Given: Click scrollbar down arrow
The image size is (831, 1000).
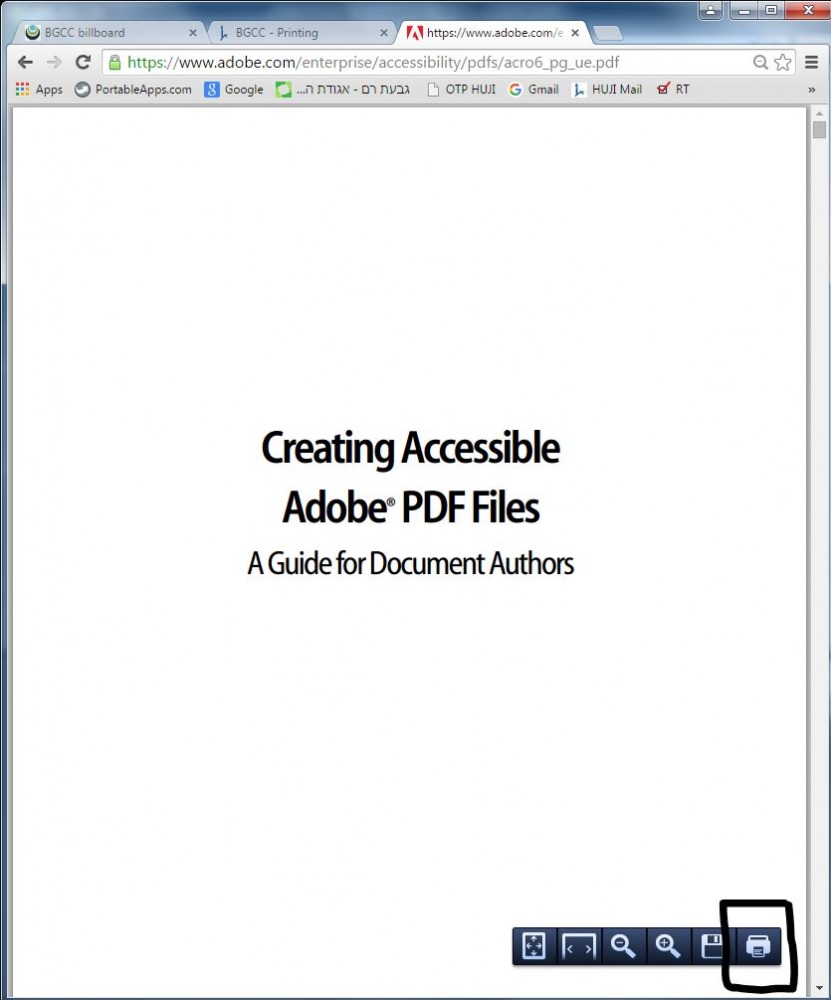Looking at the screenshot, I should [x=820, y=988].
